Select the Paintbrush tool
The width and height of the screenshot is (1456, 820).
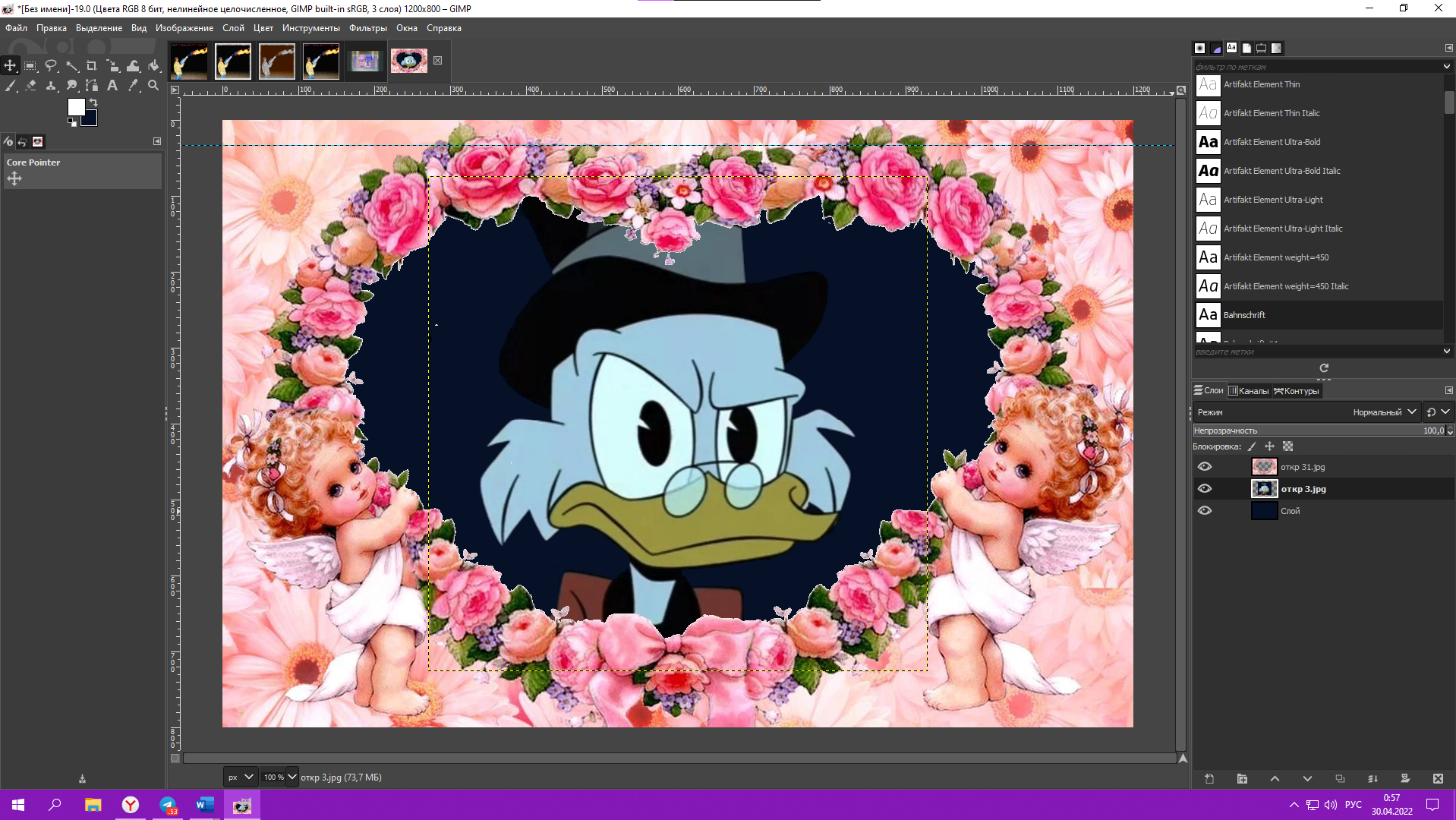point(10,86)
